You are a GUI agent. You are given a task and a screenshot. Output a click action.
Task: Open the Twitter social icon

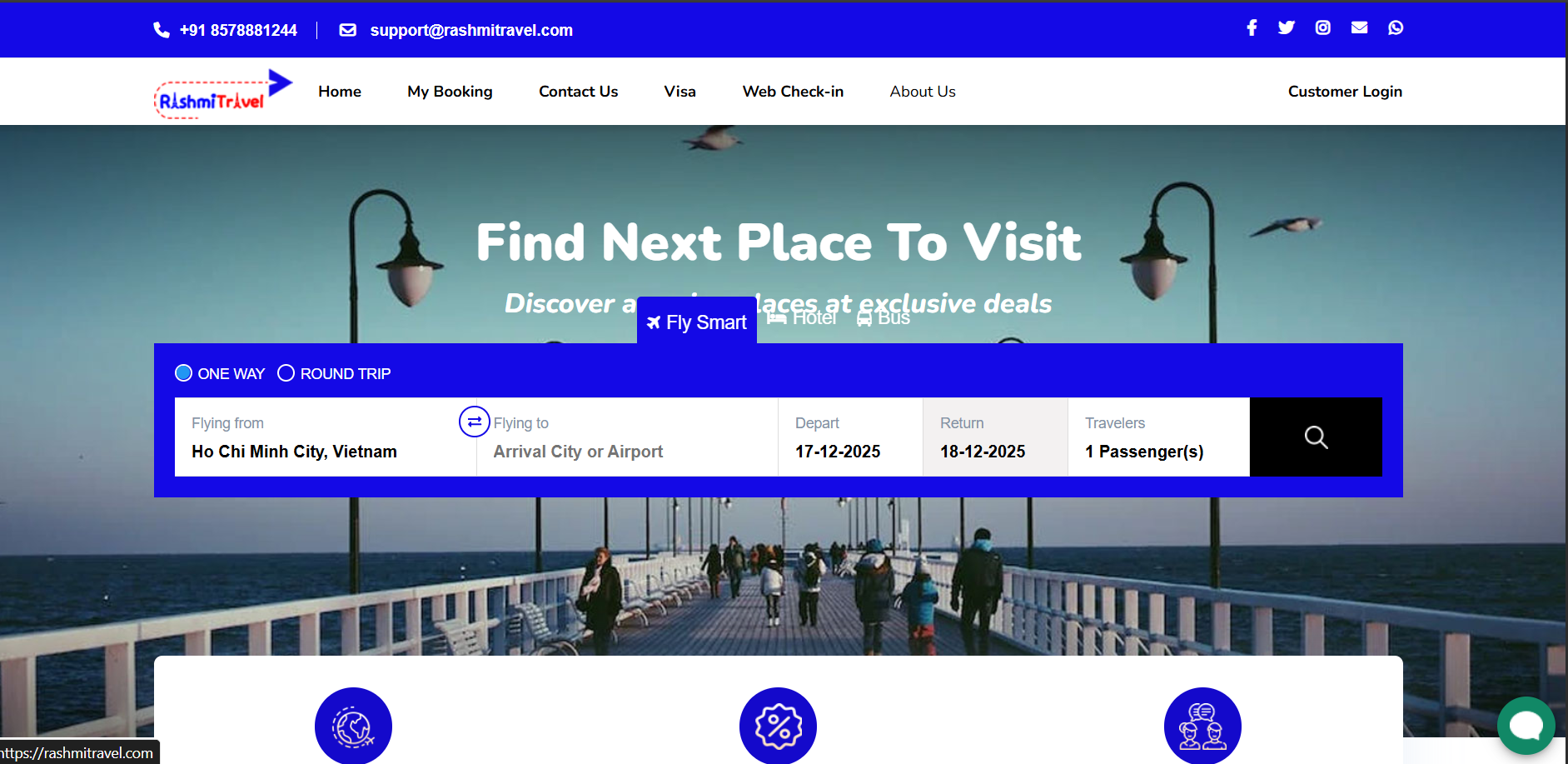pyautogui.click(x=1287, y=27)
